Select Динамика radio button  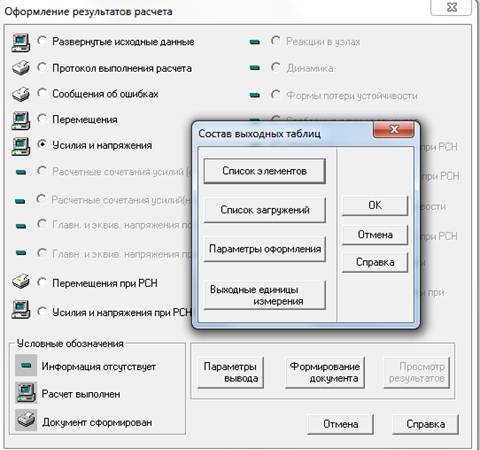[x=276, y=67]
